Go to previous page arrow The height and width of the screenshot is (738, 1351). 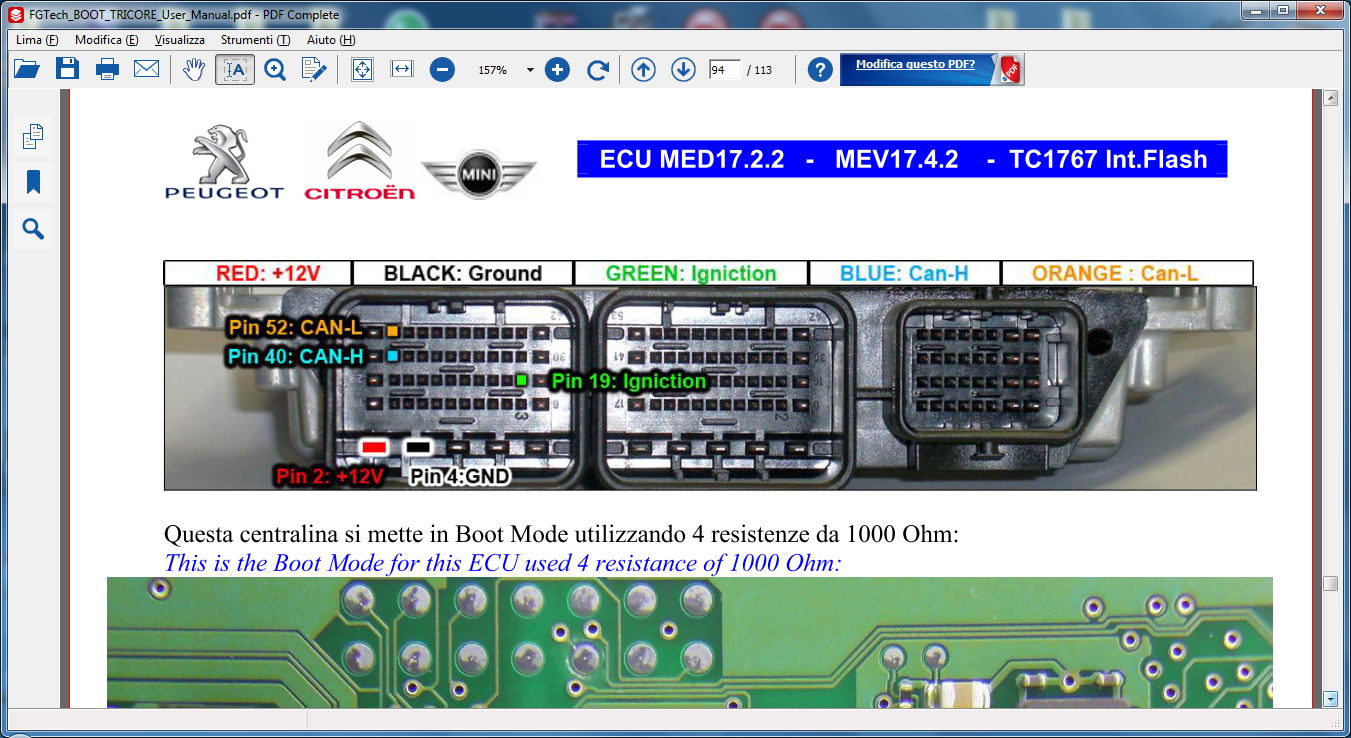pos(644,70)
